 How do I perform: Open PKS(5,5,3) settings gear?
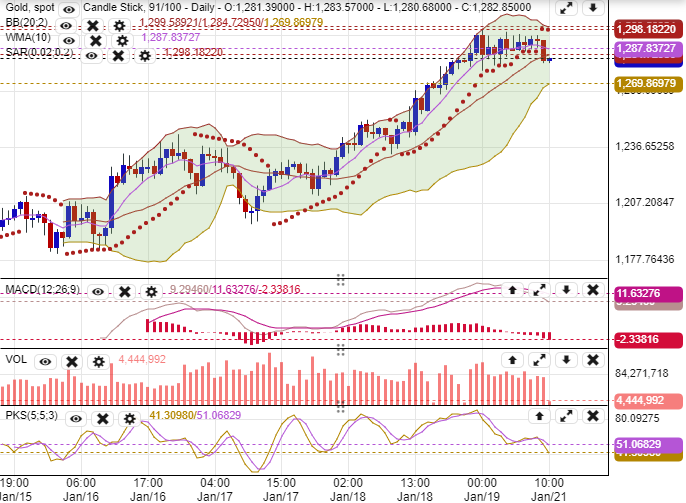[129, 418]
